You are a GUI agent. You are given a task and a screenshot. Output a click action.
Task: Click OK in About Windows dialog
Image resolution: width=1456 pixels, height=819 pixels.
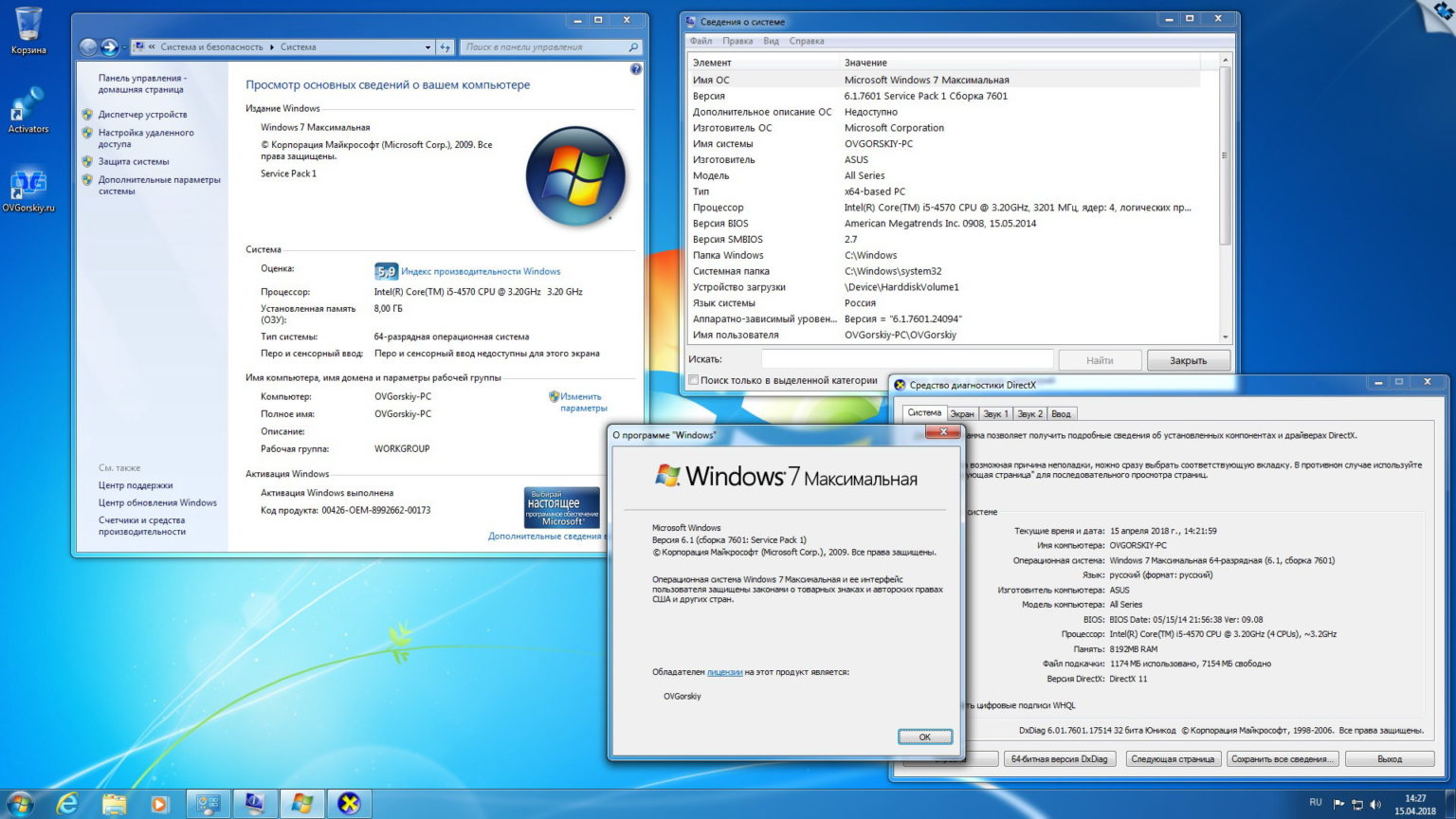click(x=924, y=737)
